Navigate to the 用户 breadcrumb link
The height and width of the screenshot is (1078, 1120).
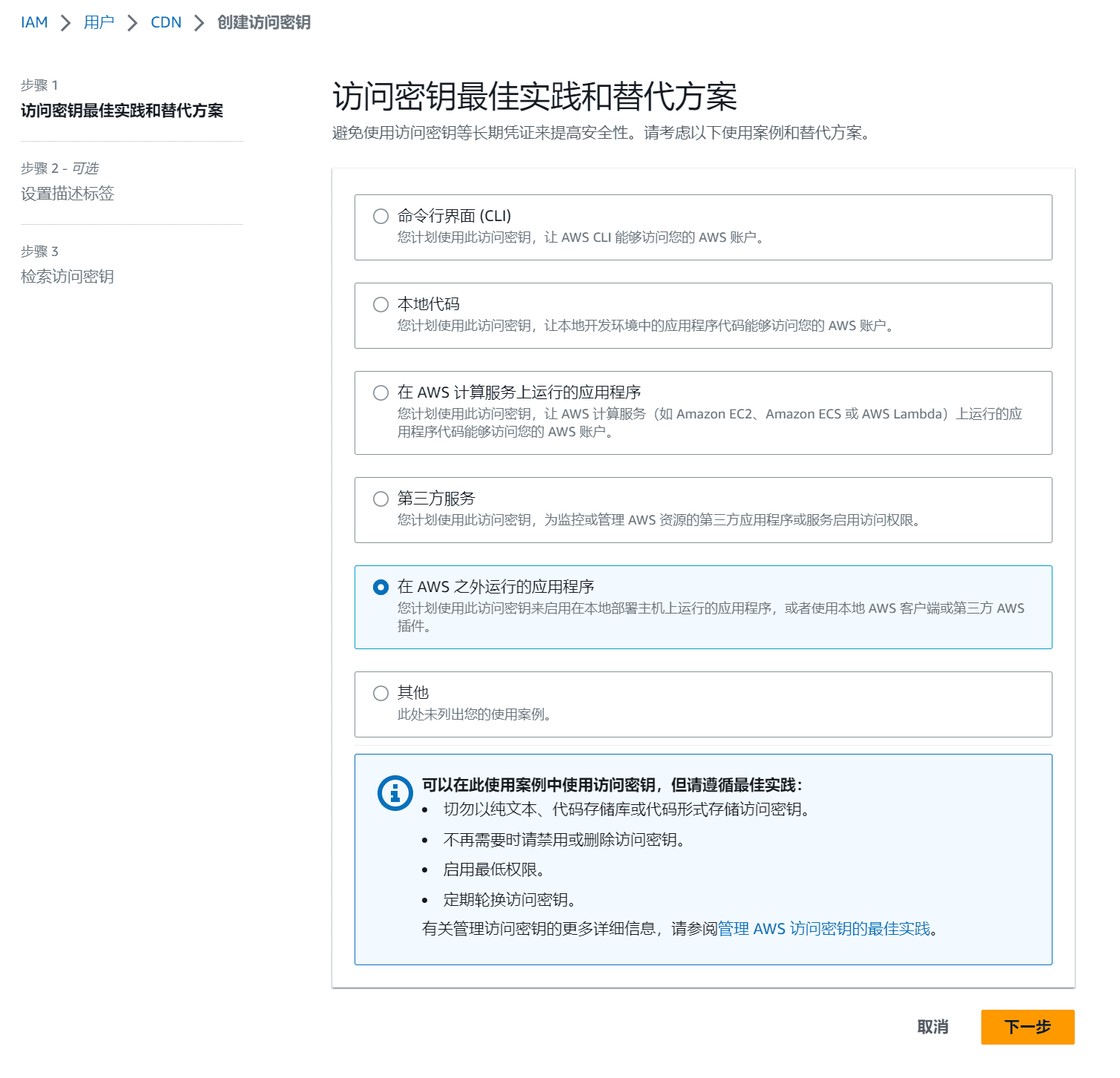(99, 22)
